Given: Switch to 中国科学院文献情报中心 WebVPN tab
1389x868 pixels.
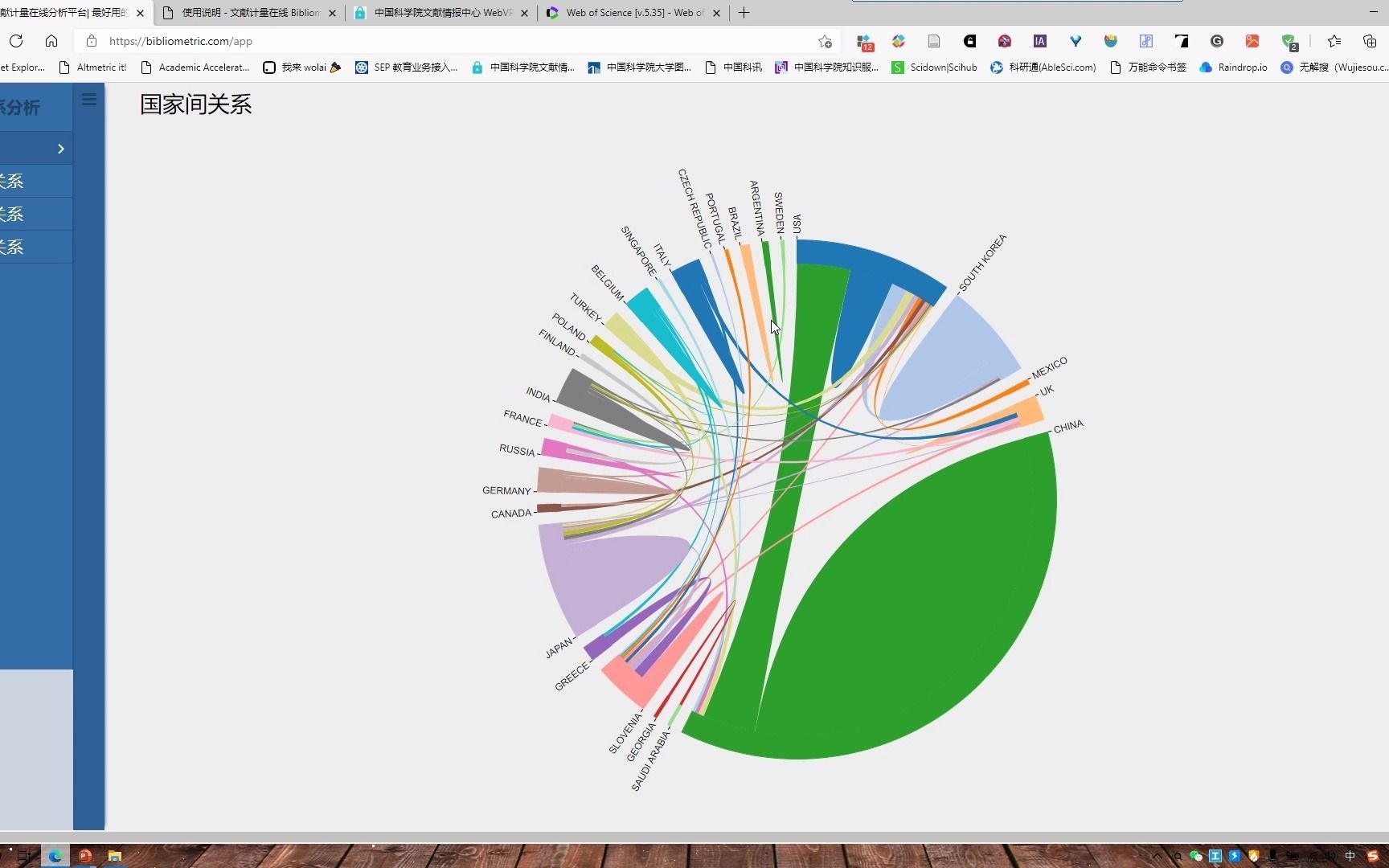Looking at the screenshot, I should click(442, 13).
